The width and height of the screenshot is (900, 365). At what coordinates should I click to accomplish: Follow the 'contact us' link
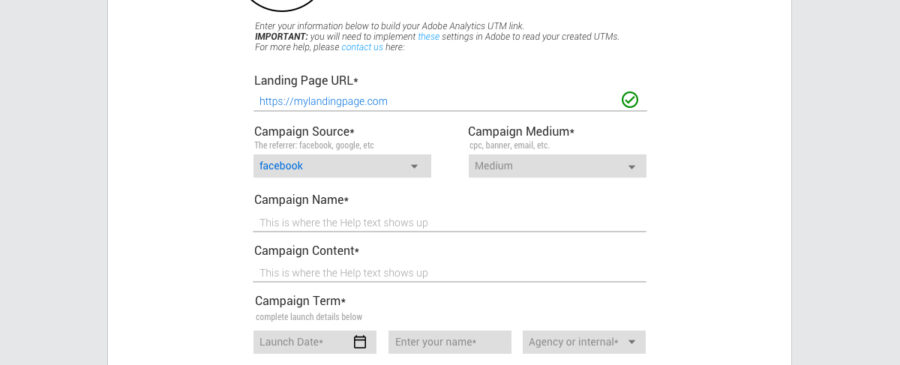362,47
